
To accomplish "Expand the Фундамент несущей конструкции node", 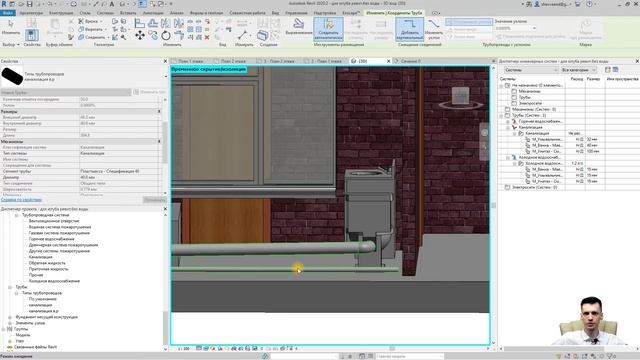I will (10, 317).
